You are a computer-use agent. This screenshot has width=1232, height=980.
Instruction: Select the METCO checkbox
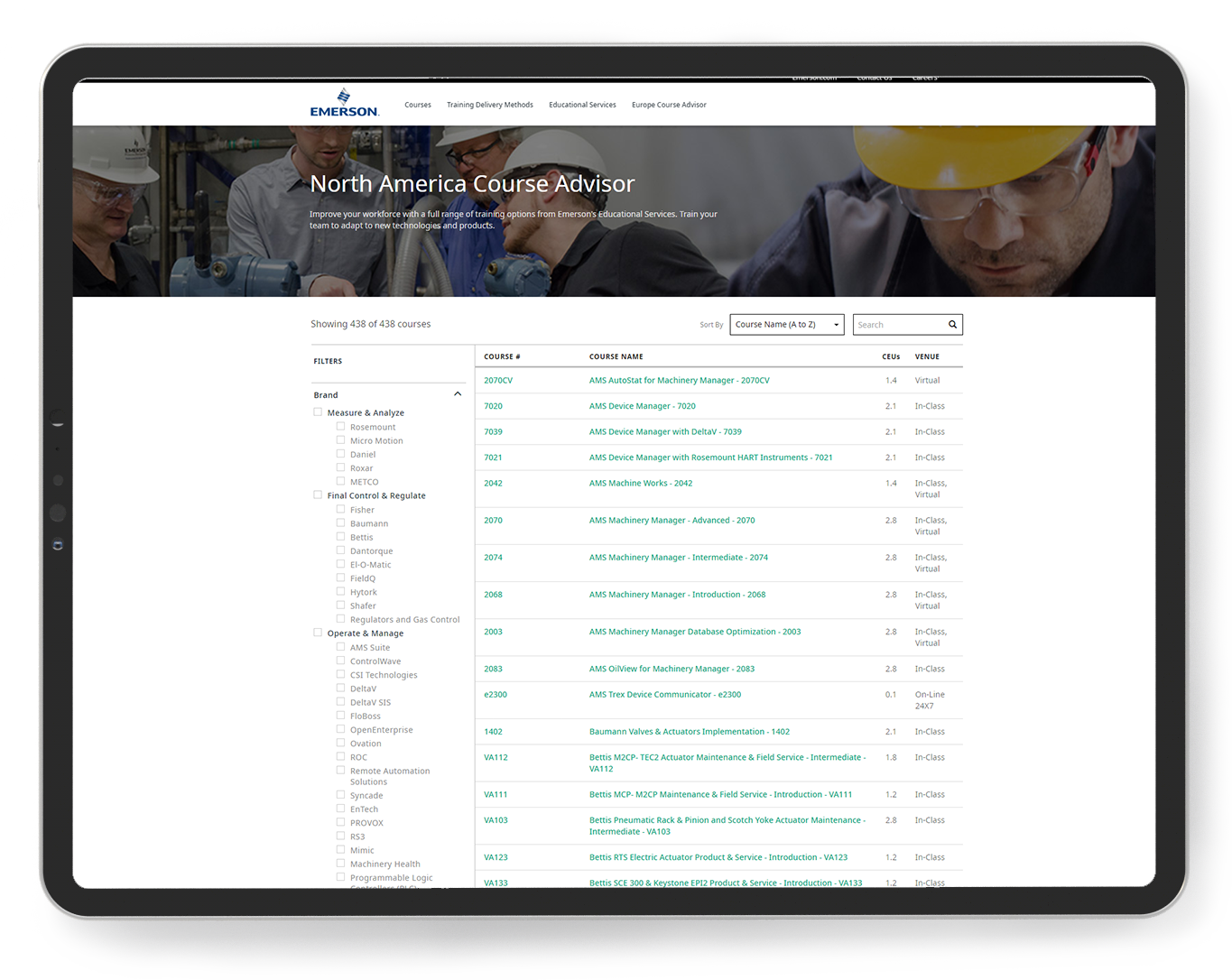pos(340,481)
